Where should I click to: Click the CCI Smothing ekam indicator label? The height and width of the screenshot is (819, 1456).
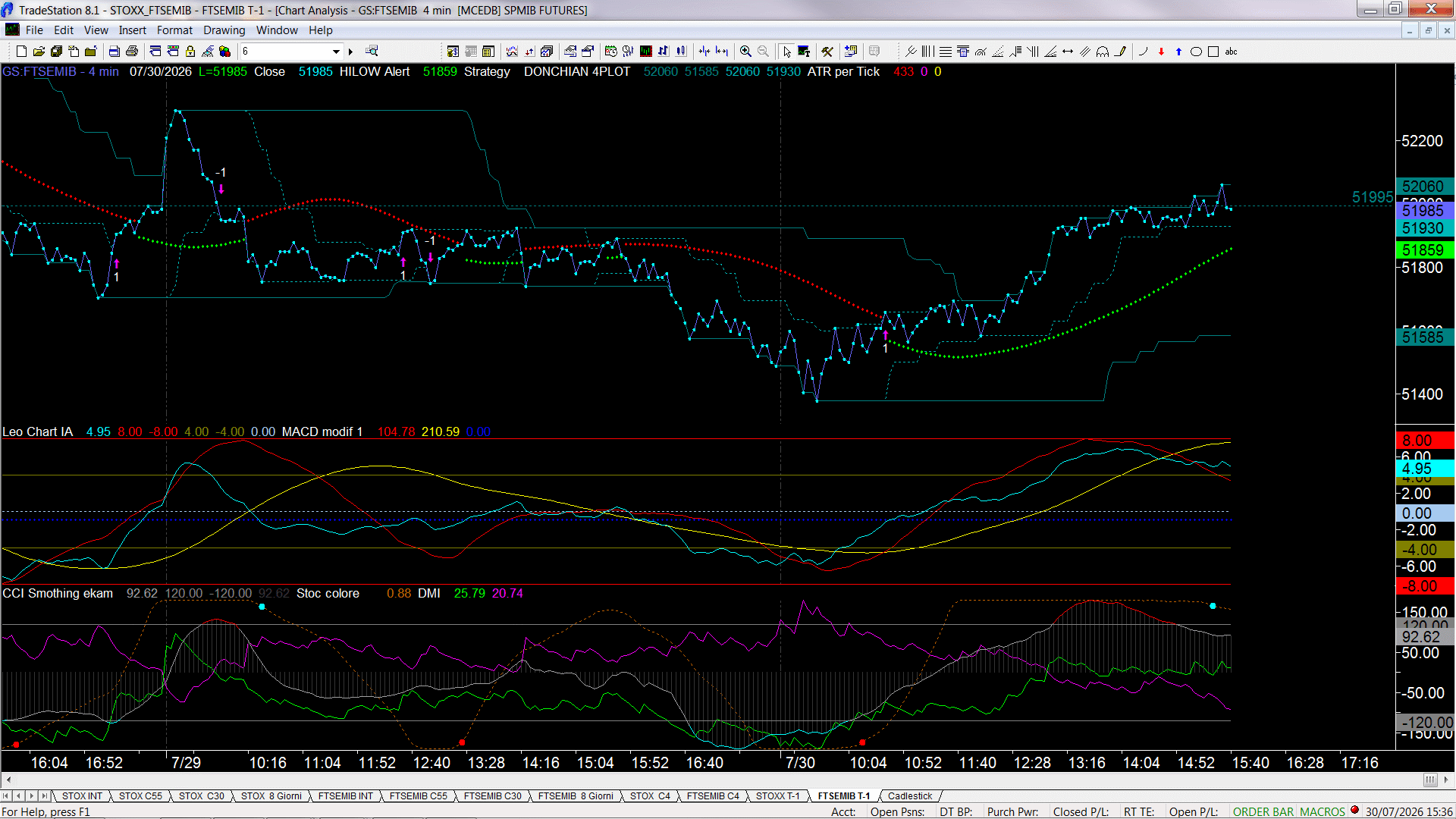point(58,593)
